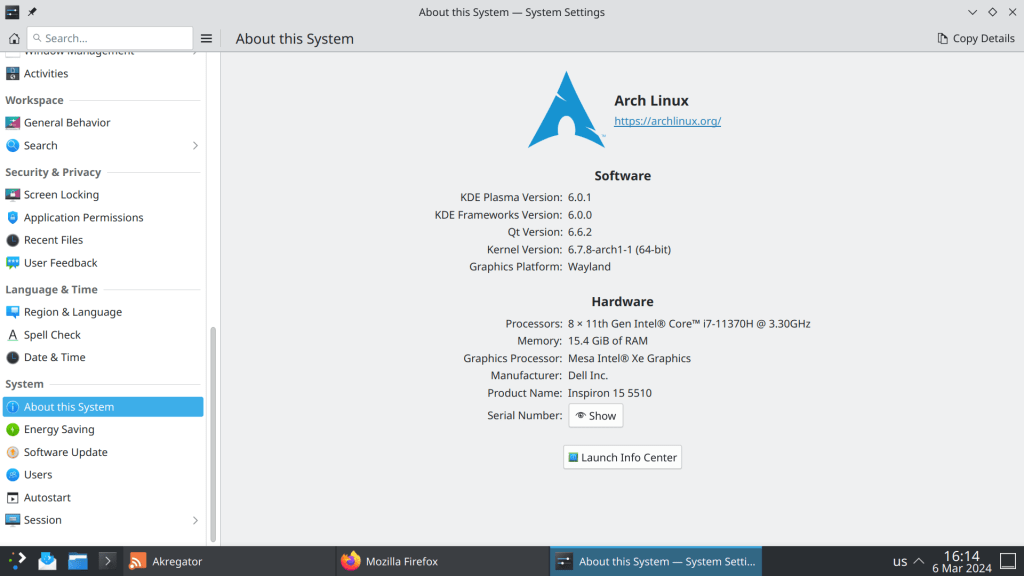Viewport: 1024px width, 576px height.
Task: Click the home icon beside the search box
Action: tap(14, 38)
